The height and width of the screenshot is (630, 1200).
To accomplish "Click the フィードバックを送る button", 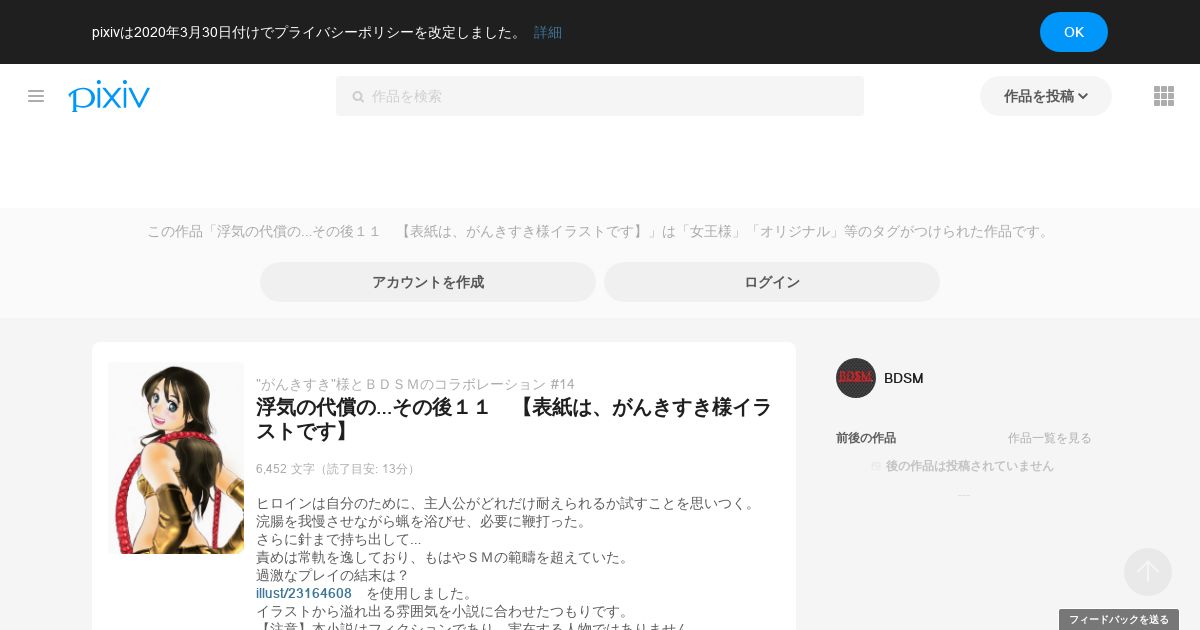I will [1119, 620].
